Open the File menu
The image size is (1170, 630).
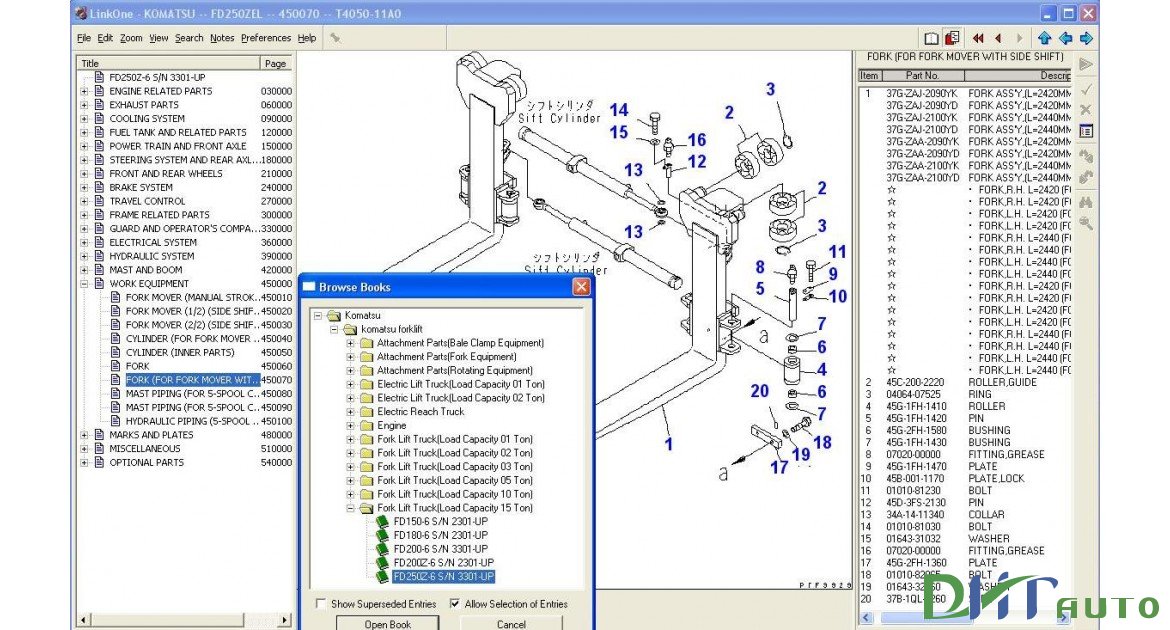(84, 38)
